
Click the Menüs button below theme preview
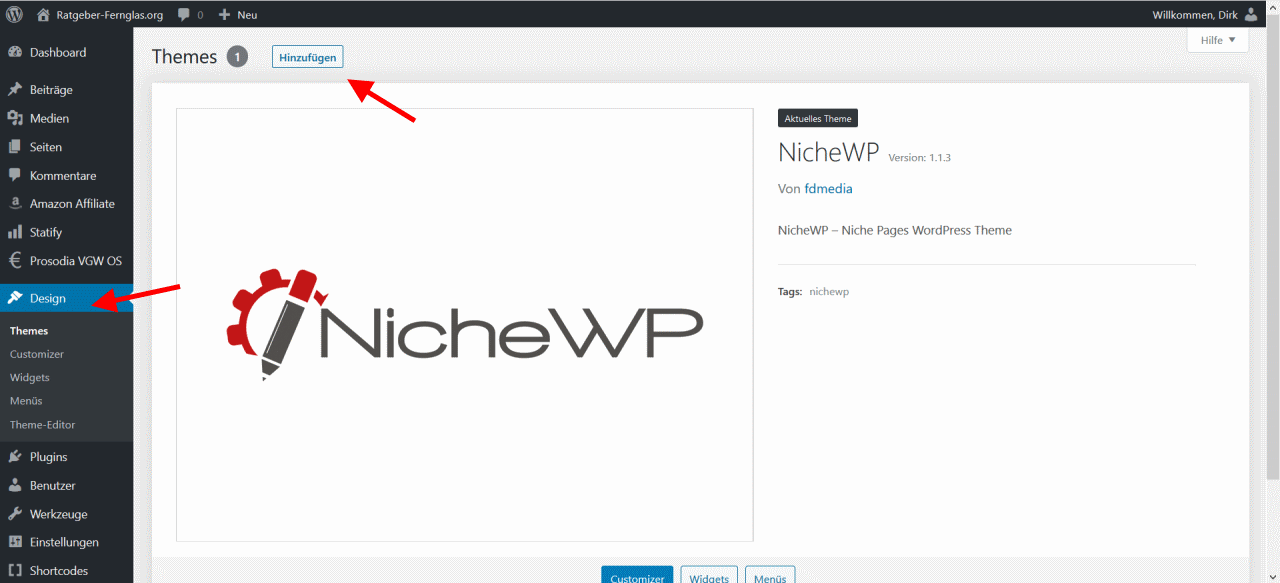coord(770,575)
